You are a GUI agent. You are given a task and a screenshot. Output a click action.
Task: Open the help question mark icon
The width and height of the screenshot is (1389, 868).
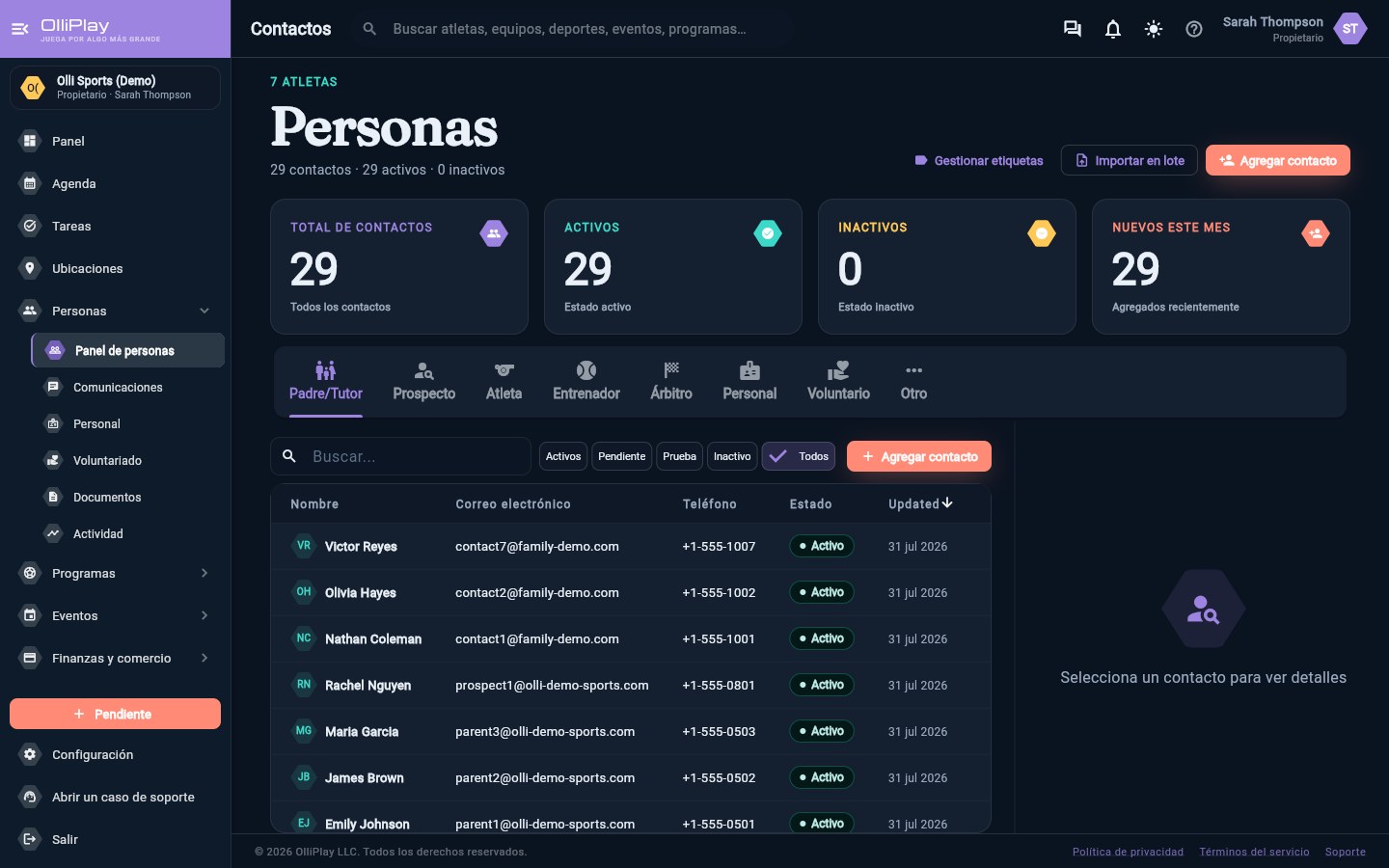tap(1194, 29)
